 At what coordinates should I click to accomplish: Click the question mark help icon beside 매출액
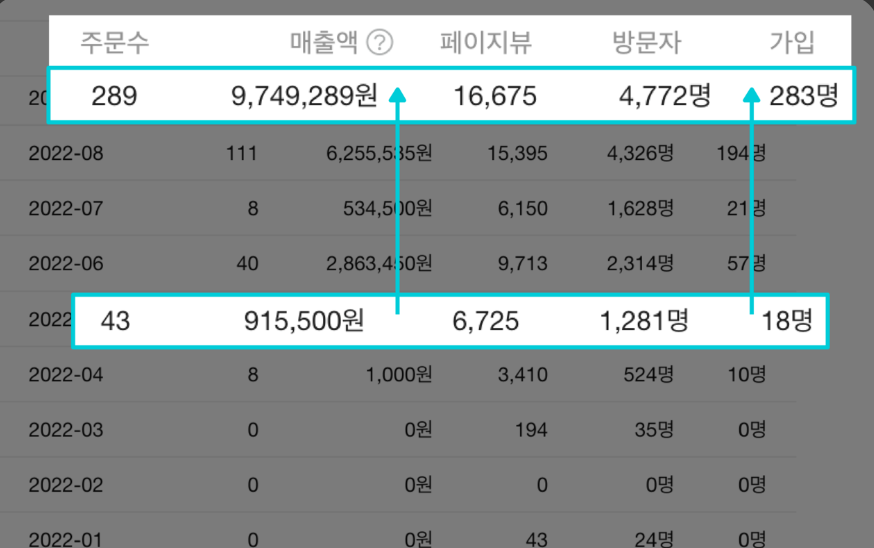pyautogui.click(x=380, y=42)
